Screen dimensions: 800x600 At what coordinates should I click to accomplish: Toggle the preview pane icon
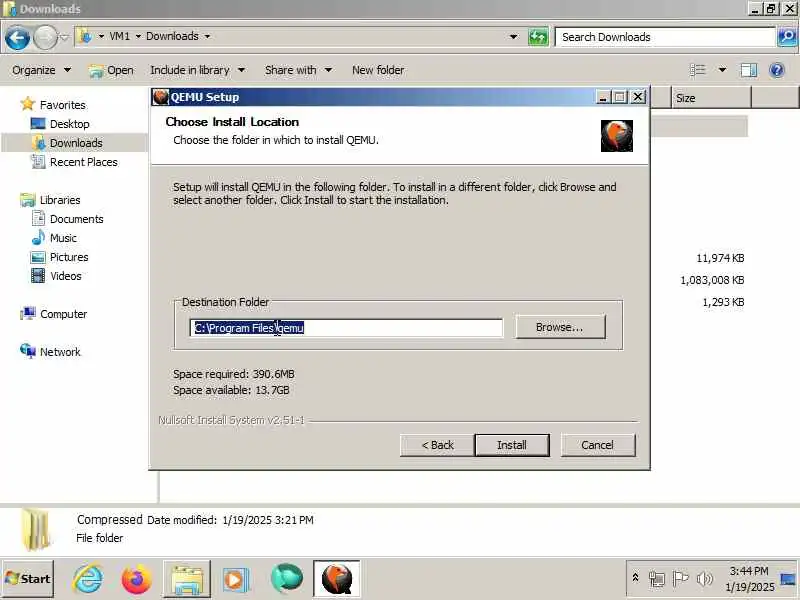[x=748, y=70]
